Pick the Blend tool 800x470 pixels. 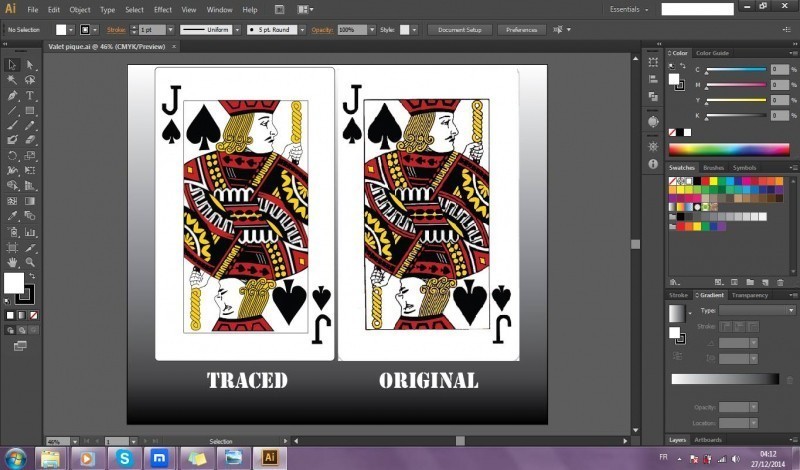[30, 216]
